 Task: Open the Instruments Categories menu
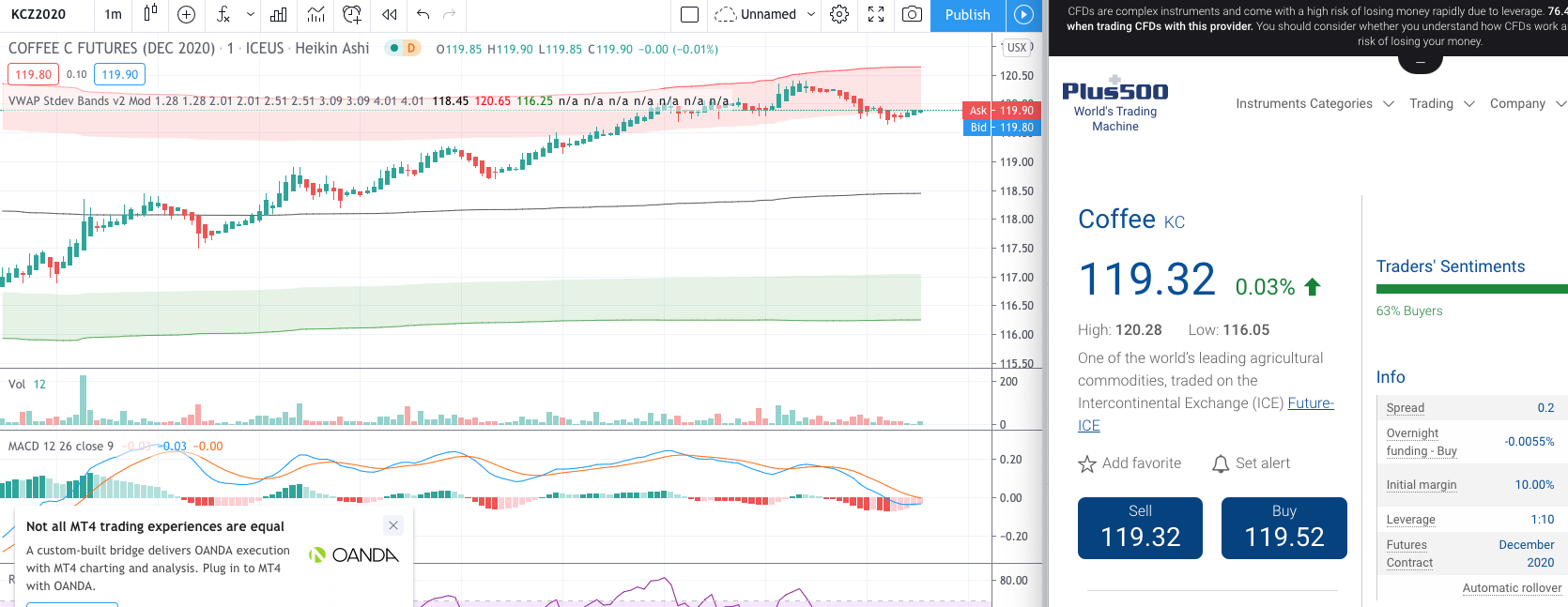pos(1304,103)
